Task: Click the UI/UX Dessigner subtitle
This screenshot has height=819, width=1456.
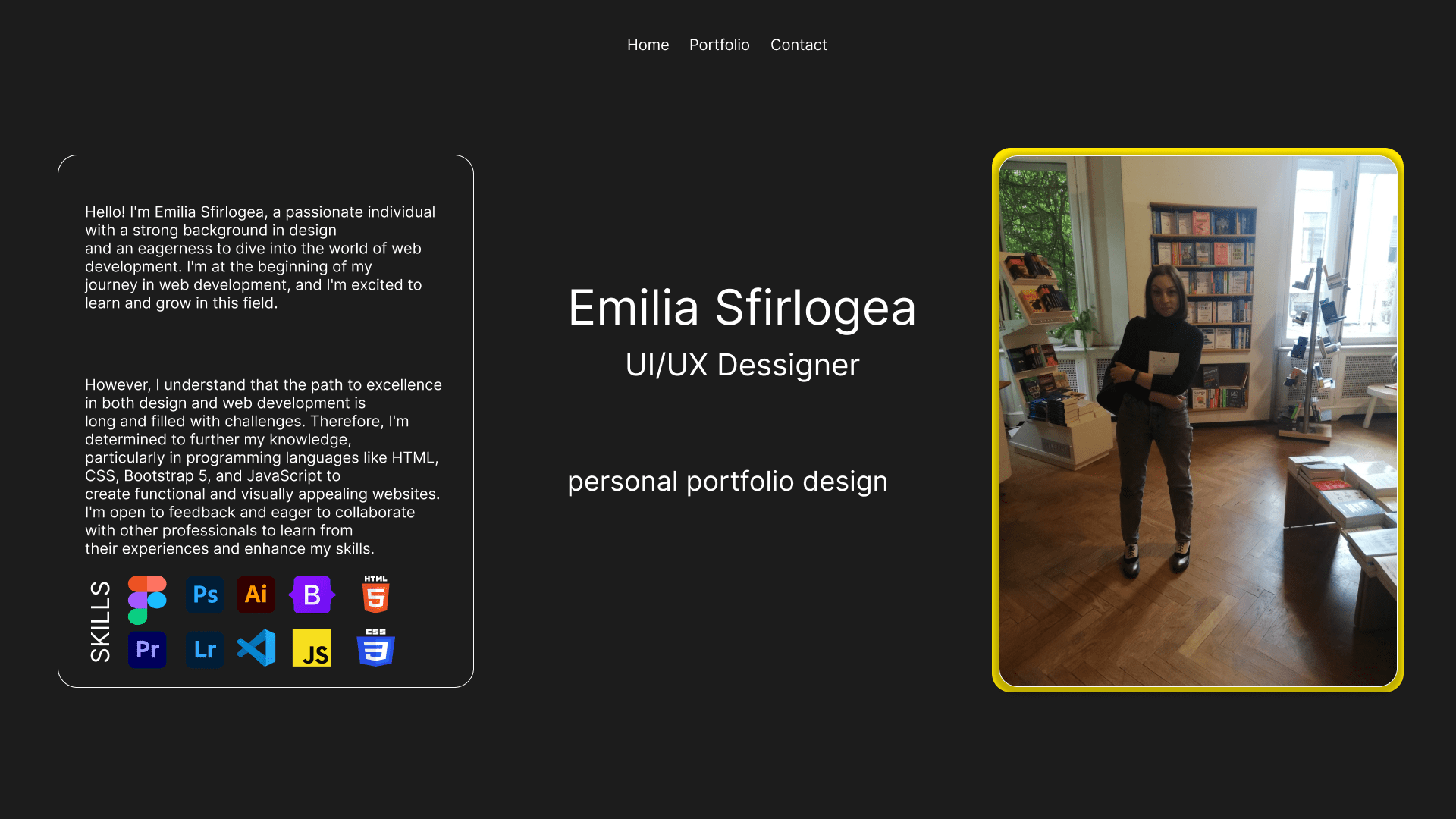Action: click(x=742, y=366)
